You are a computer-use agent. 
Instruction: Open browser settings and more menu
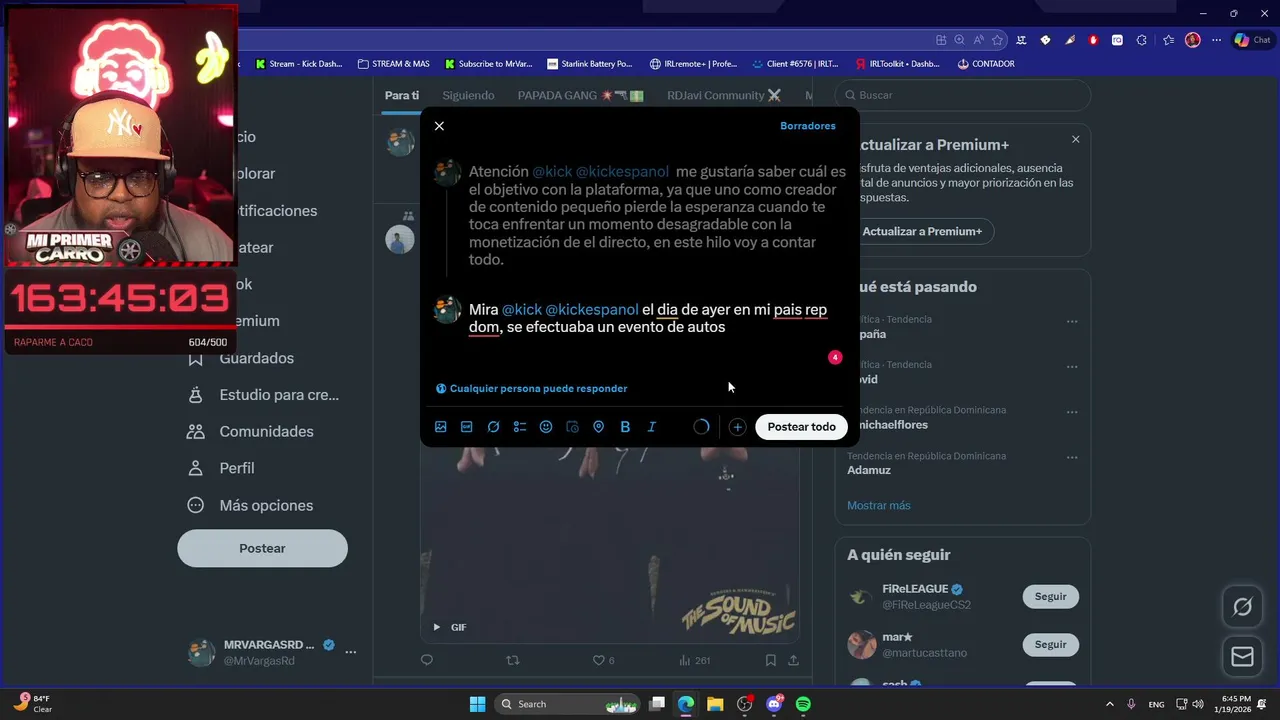1217,40
